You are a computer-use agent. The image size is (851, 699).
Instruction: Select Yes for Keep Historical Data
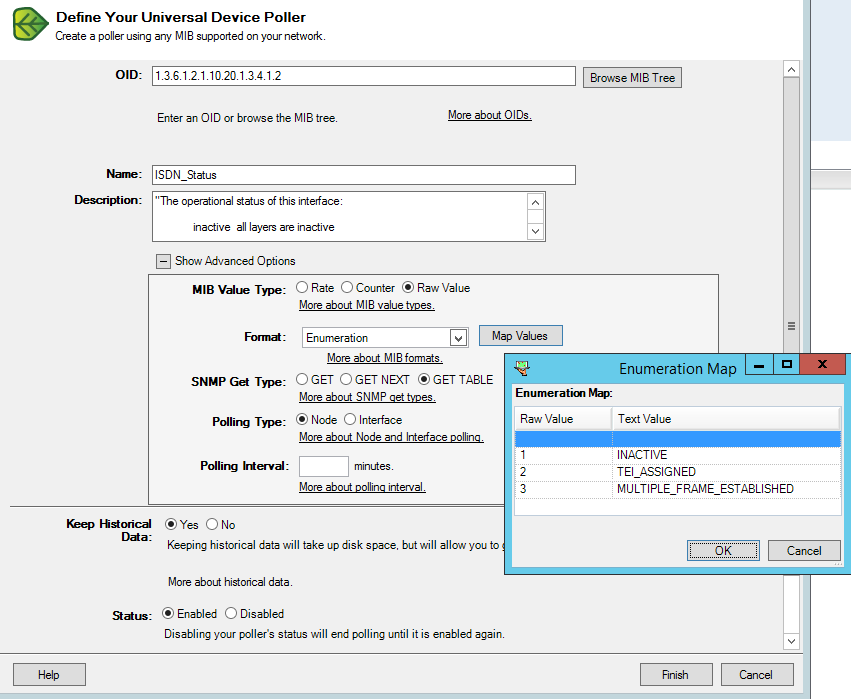pyautogui.click(x=171, y=524)
